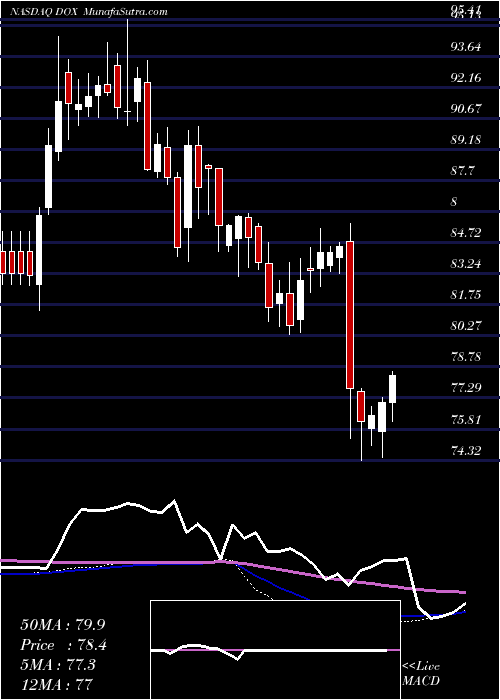The image size is (500, 700).
Task: Click the 80.27 price axis label
Action: click(466, 326)
